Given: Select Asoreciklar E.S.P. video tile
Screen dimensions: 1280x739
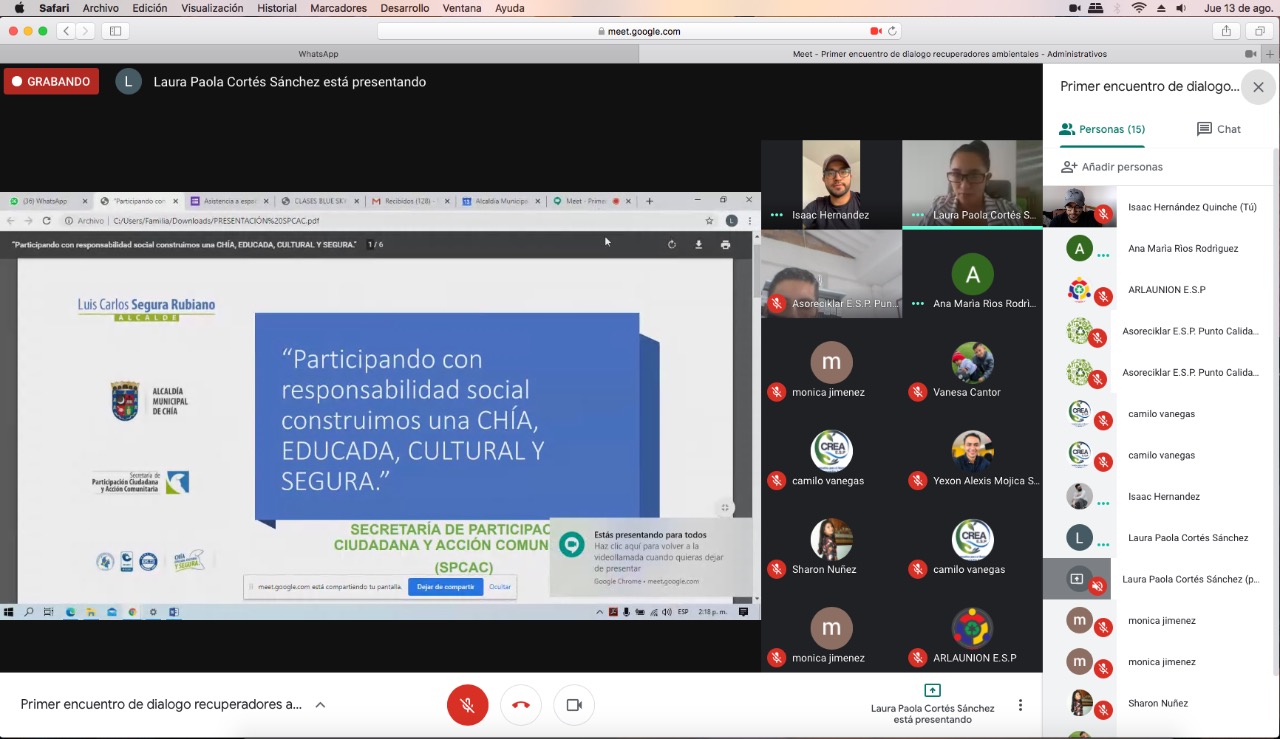Looking at the screenshot, I should click(831, 274).
